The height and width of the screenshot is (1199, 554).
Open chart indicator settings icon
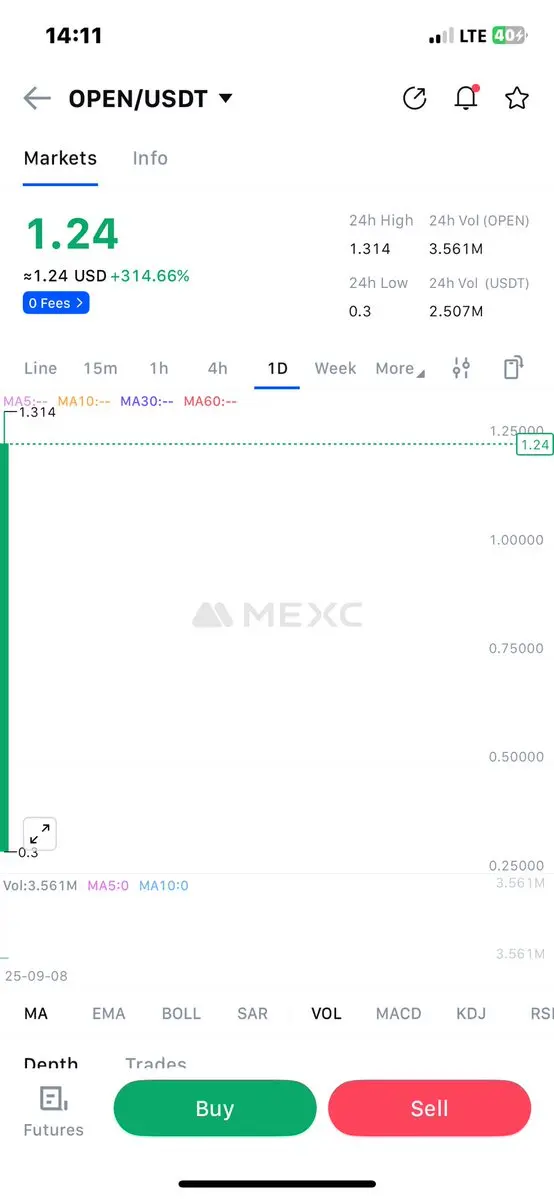[x=461, y=368]
